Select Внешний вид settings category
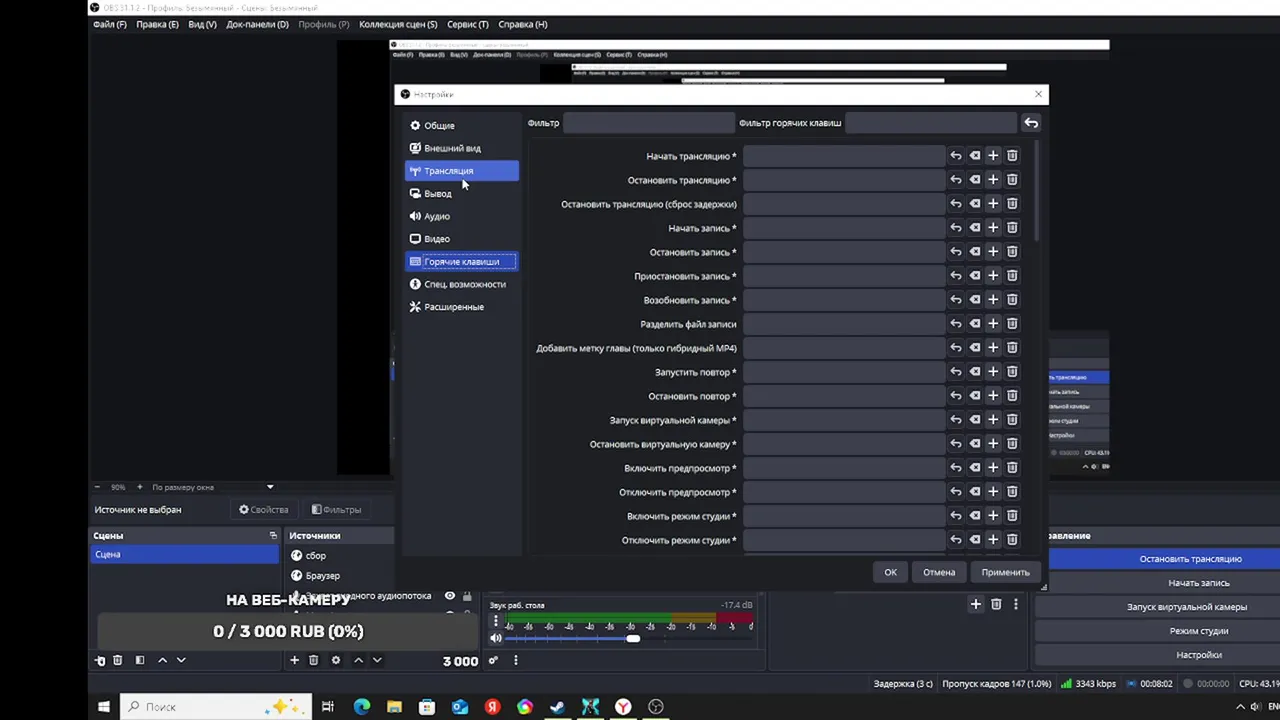 [461, 148]
